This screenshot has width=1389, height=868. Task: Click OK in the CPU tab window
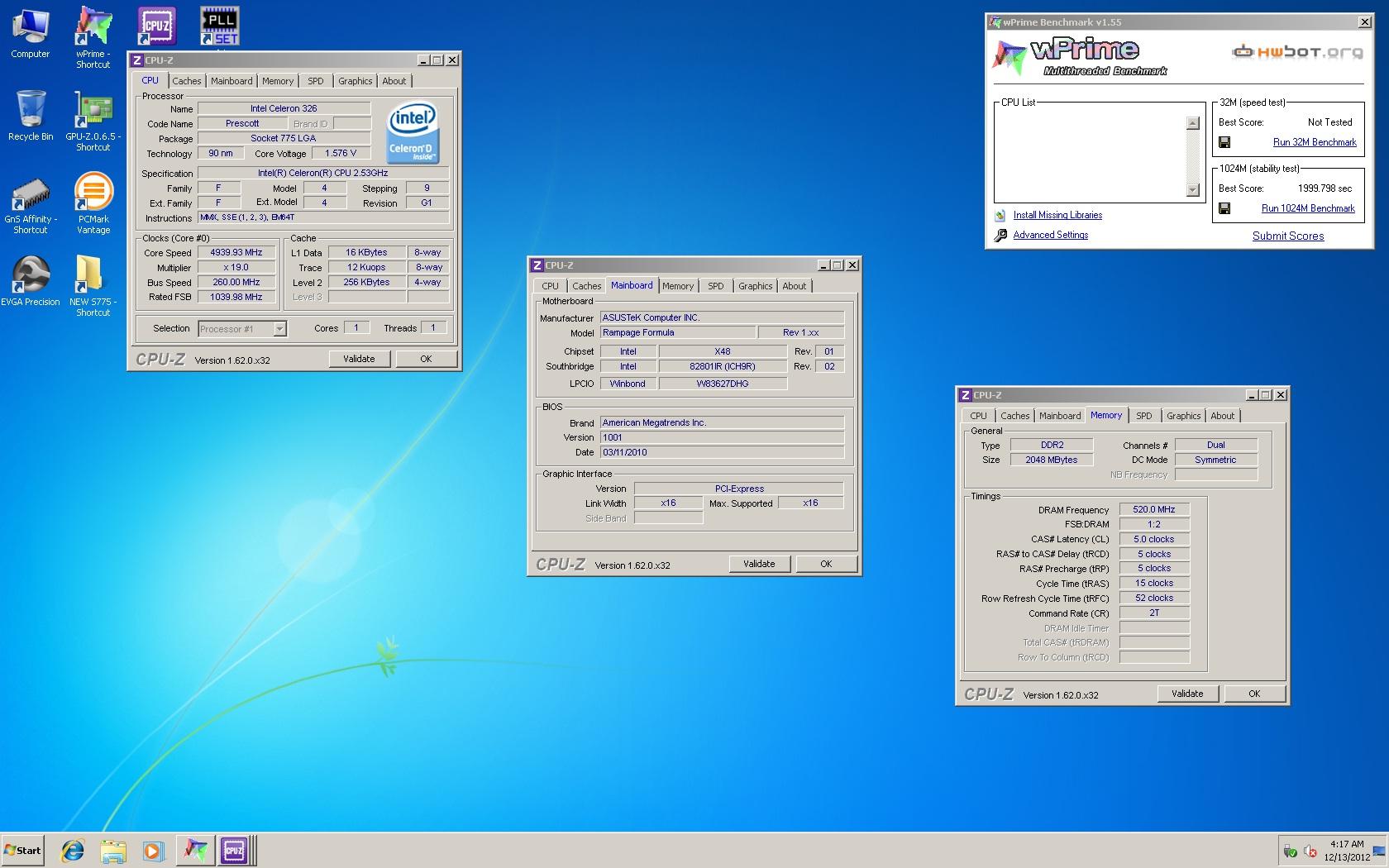click(x=426, y=359)
